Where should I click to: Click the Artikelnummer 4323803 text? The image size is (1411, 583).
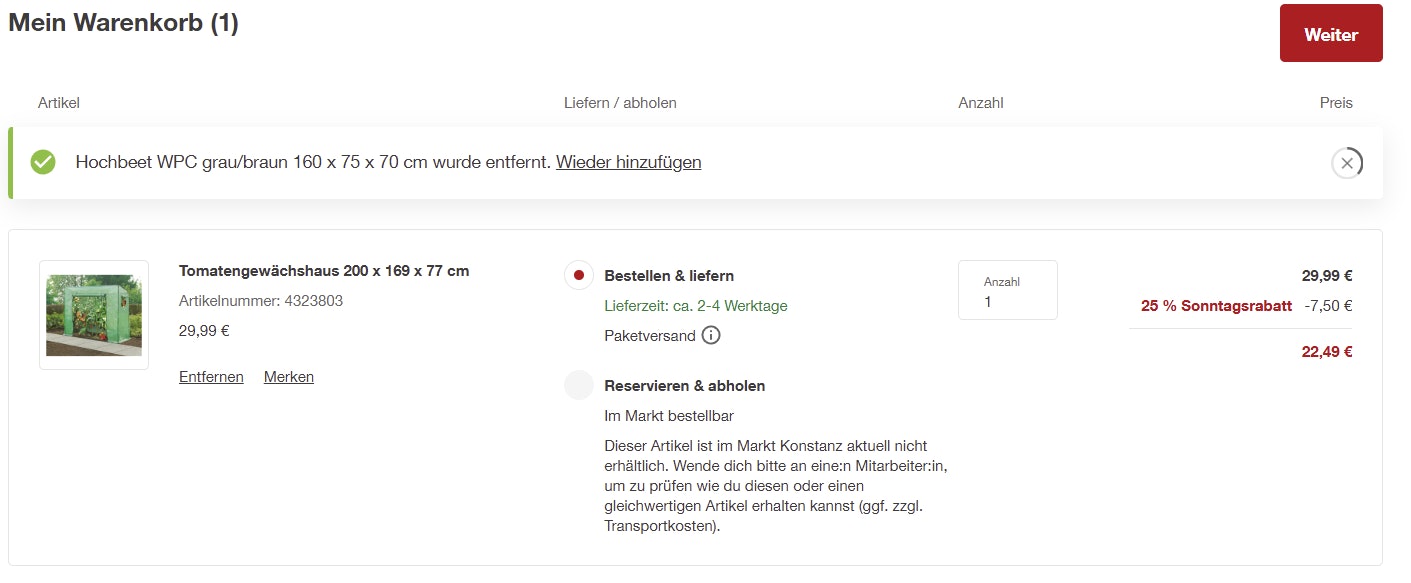(261, 301)
